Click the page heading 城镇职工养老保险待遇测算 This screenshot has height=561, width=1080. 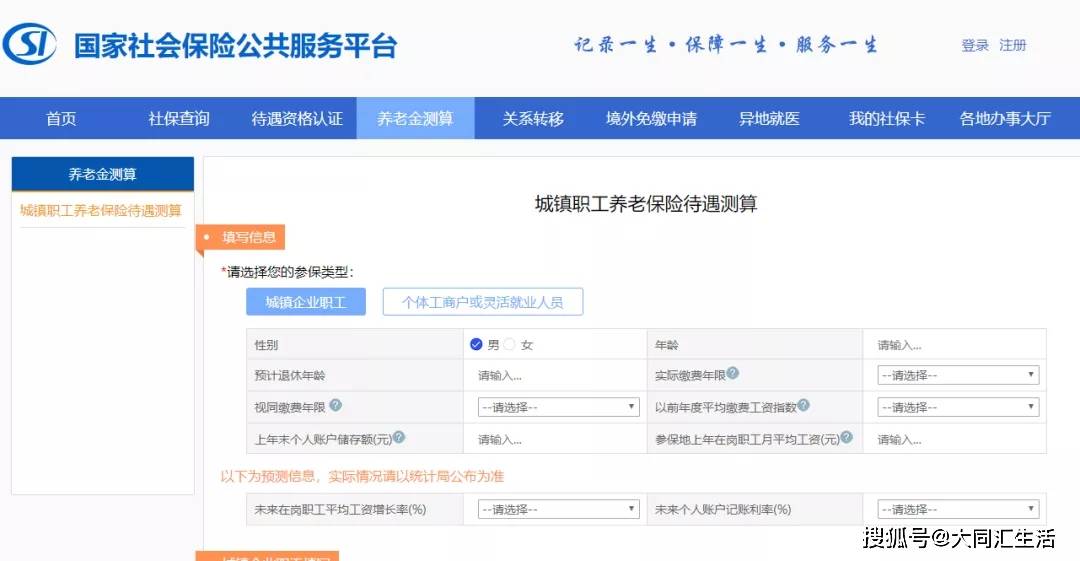646,204
